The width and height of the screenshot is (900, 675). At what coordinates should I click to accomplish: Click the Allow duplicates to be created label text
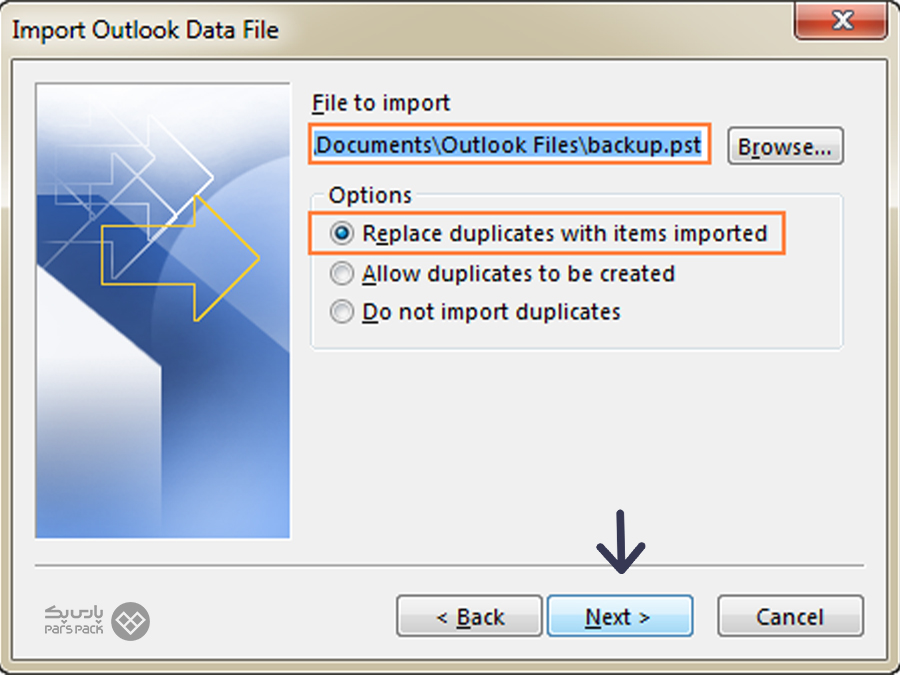coord(518,274)
